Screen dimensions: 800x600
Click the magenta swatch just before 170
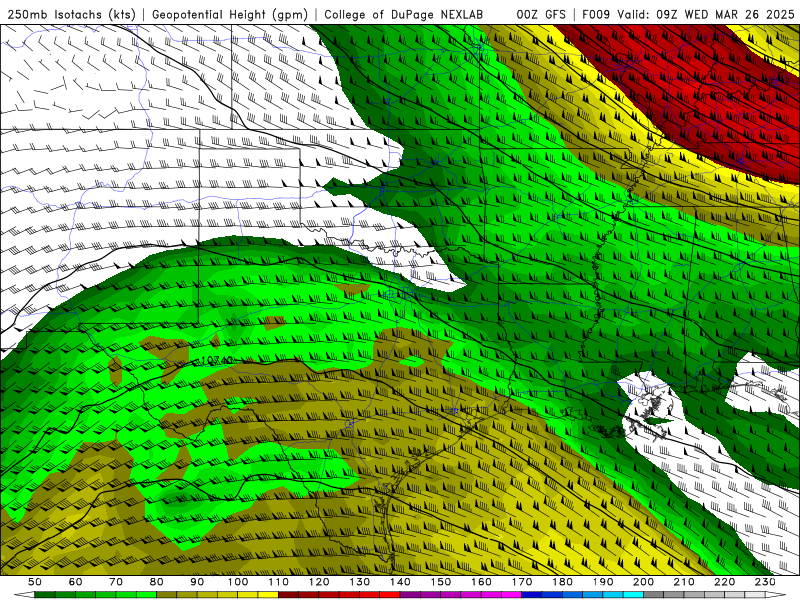coord(511,594)
